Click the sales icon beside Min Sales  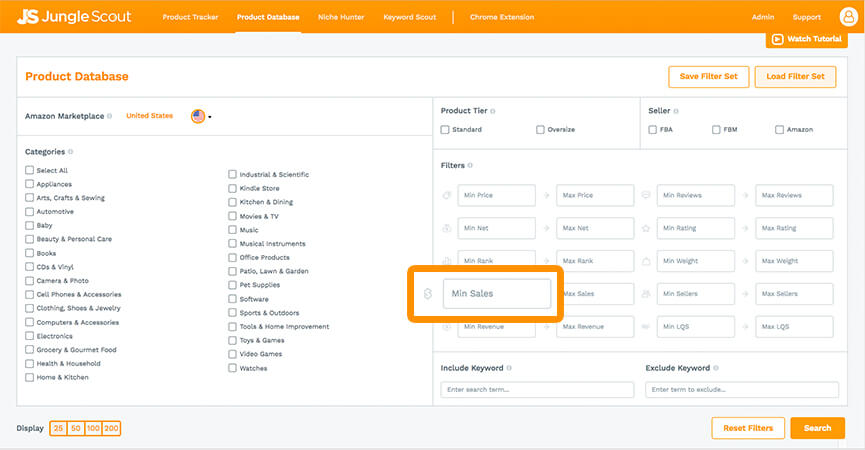point(428,294)
